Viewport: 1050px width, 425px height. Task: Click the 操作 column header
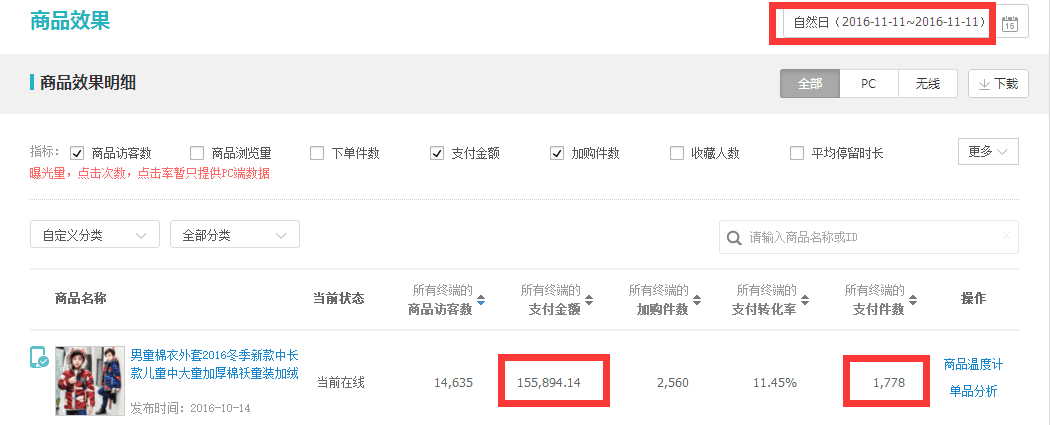pos(973,299)
